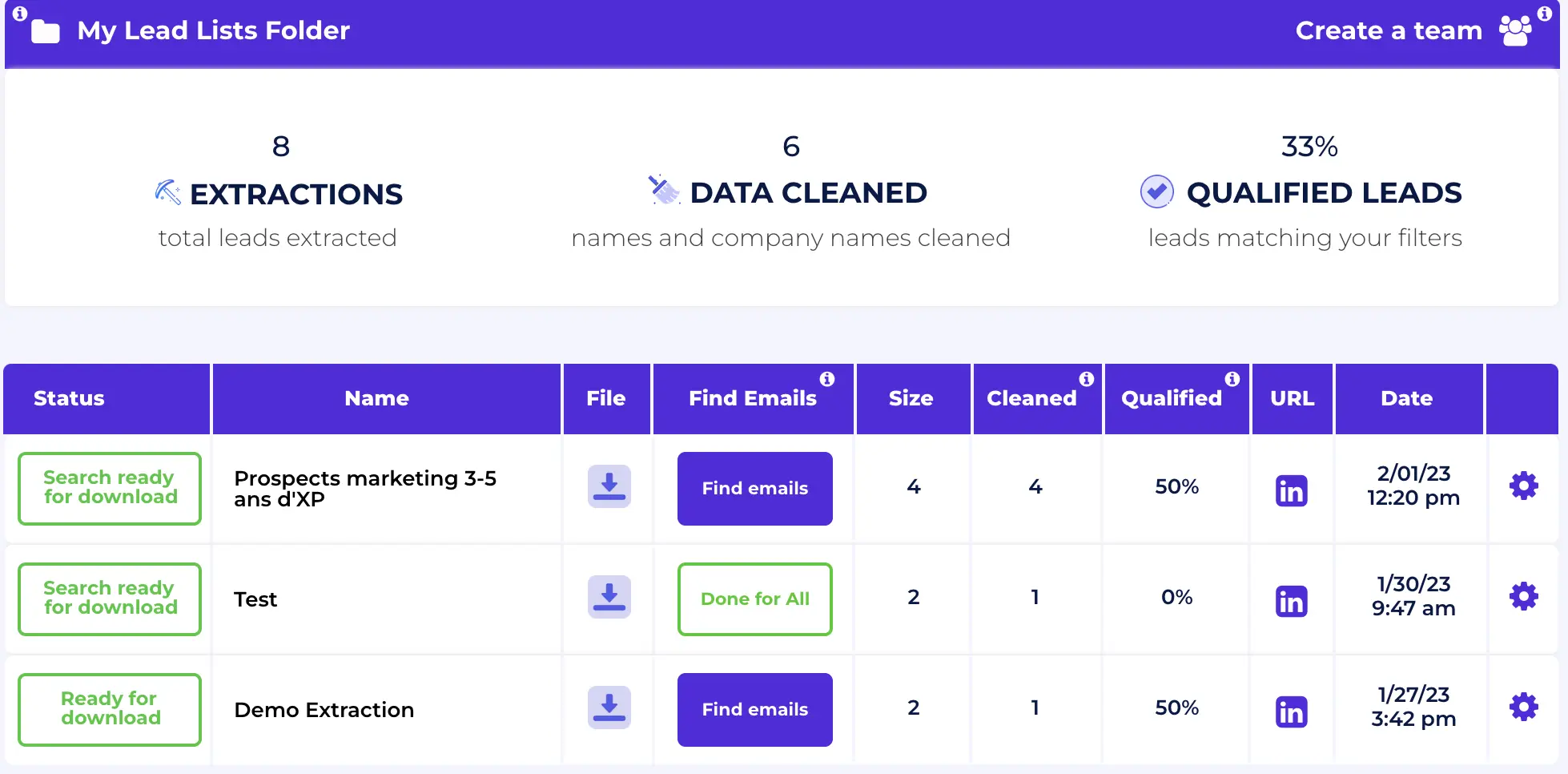
Task: Click the File column header
Action: tap(607, 399)
